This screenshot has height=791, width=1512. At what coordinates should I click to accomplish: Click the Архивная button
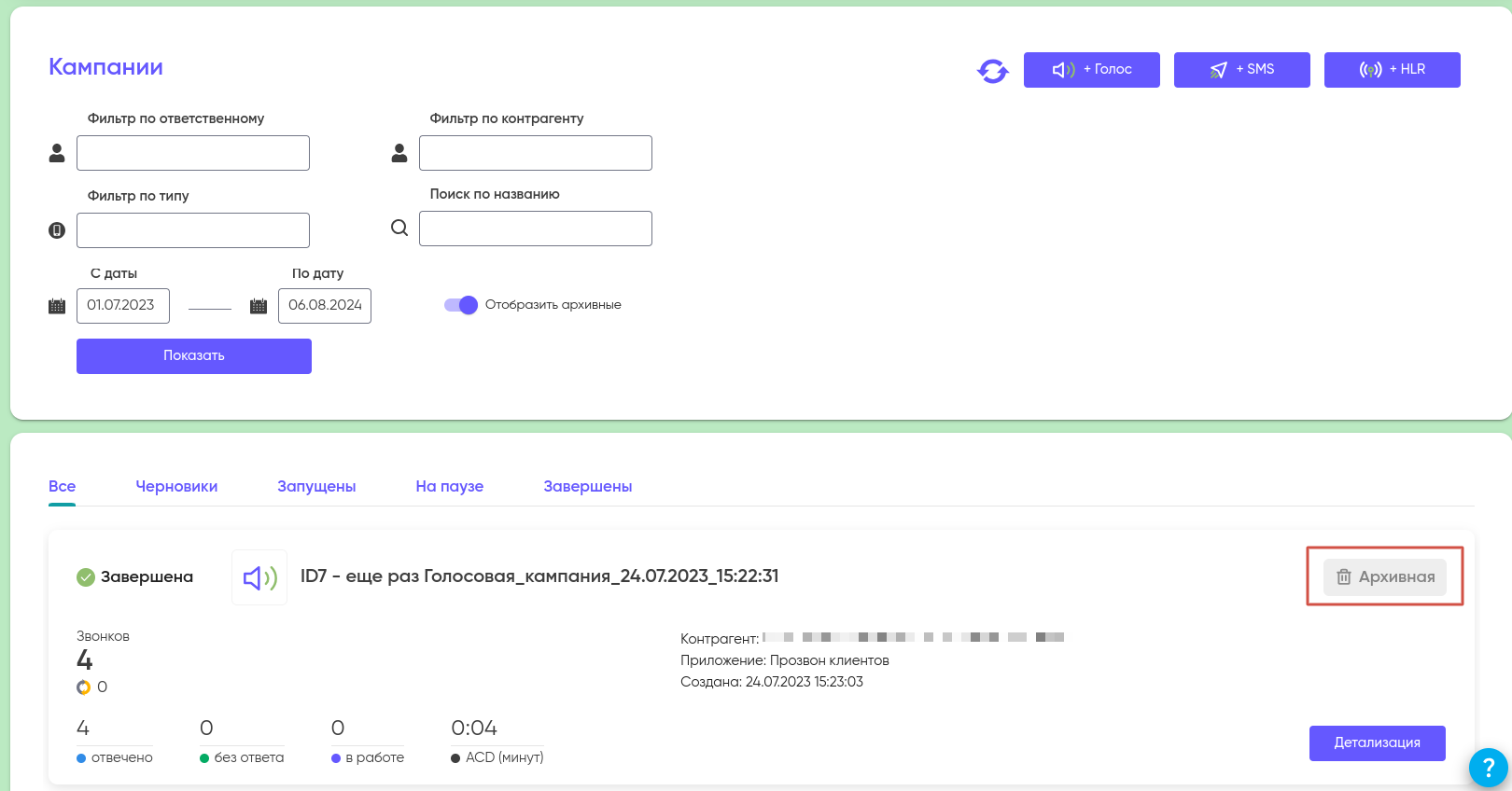pos(1385,577)
